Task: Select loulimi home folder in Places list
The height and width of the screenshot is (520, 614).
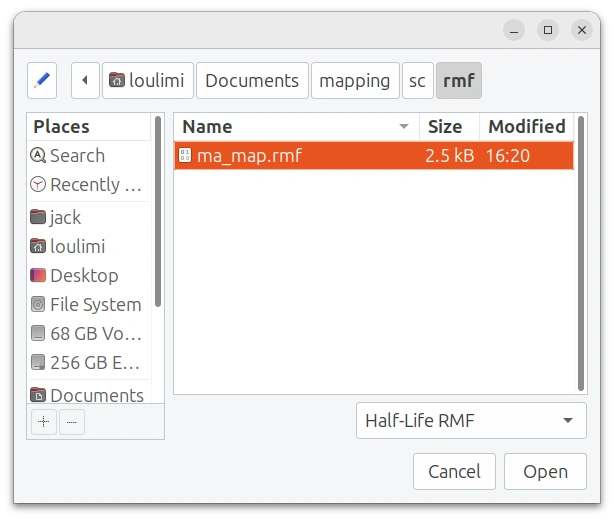Action: click(89, 246)
